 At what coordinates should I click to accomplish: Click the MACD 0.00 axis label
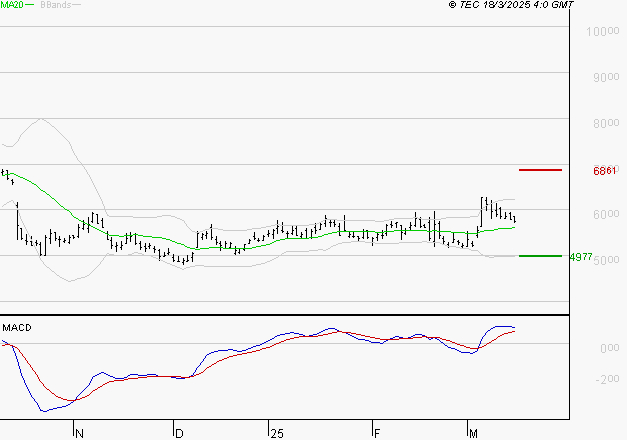(x=609, y=348)
